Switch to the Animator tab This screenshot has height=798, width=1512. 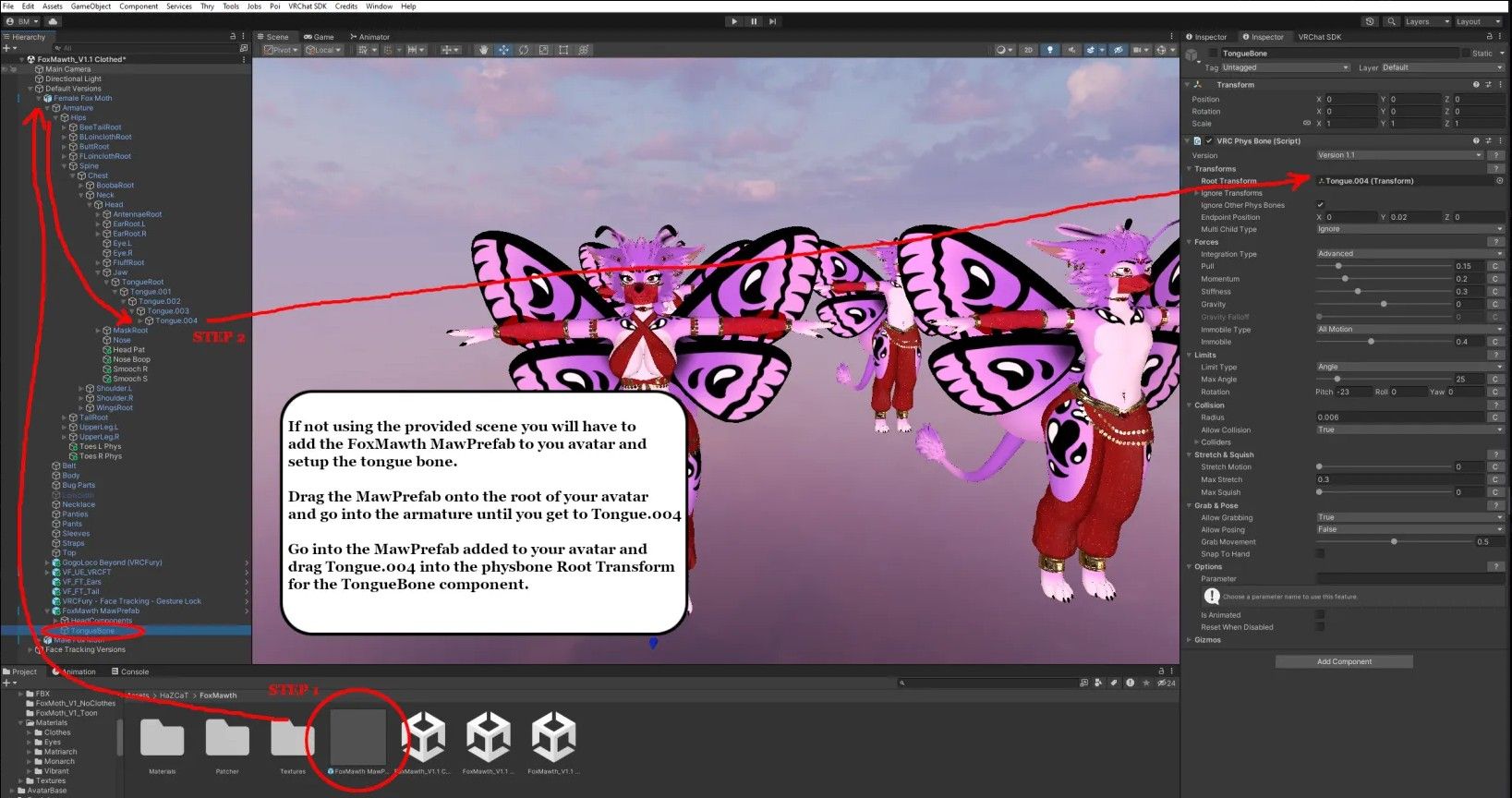(369, 37)
